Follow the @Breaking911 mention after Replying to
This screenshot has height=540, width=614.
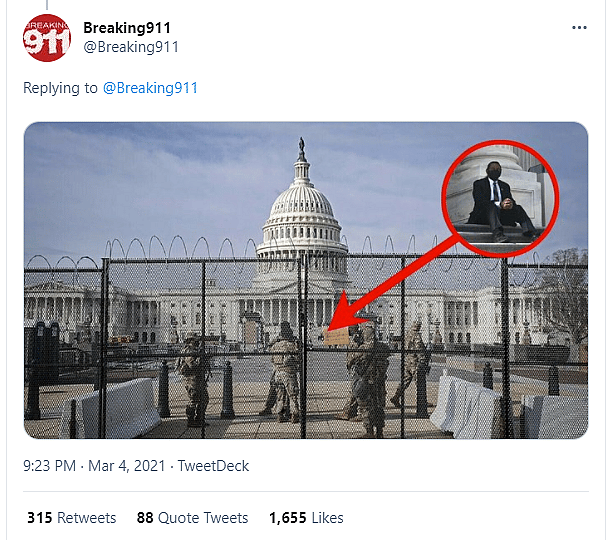(x=150, y=88)
